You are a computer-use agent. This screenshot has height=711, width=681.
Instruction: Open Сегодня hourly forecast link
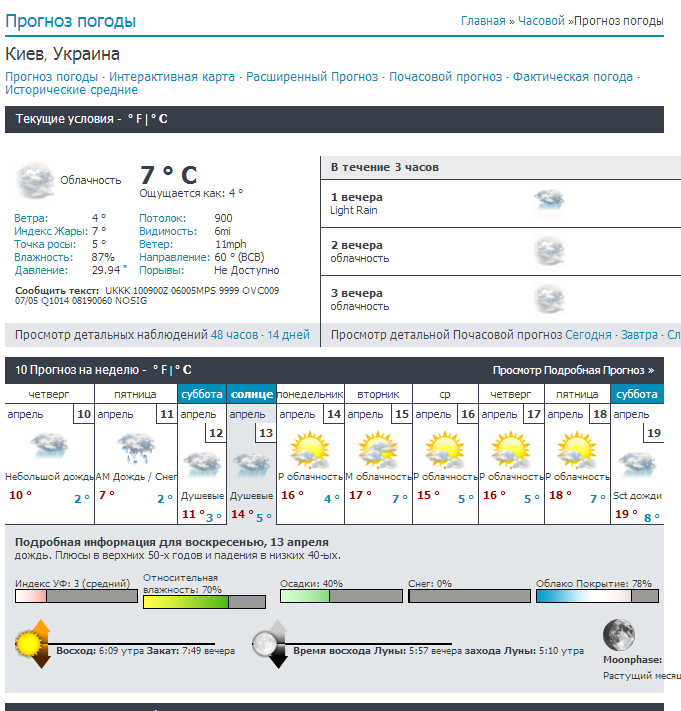click(x=589, y=335)
